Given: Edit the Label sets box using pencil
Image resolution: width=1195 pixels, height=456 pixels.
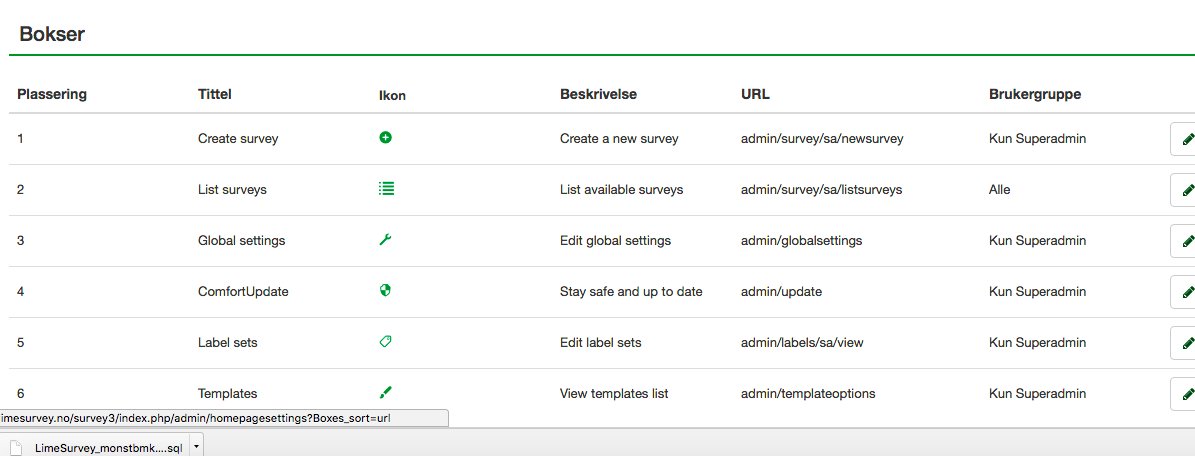Looking at the screenshot, I should [x=1186, y=343].
